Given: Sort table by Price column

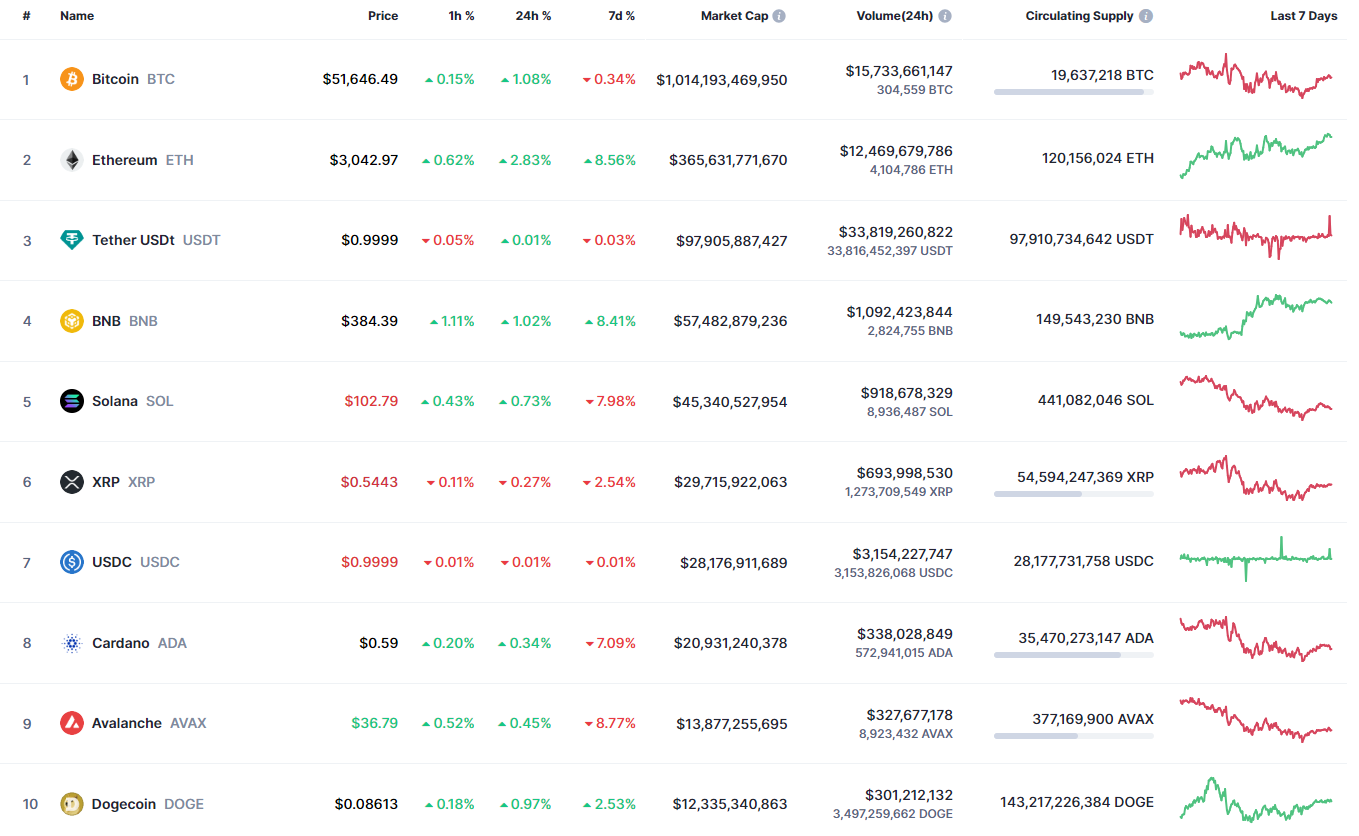Looking at the screenshot, I should 382,16.
